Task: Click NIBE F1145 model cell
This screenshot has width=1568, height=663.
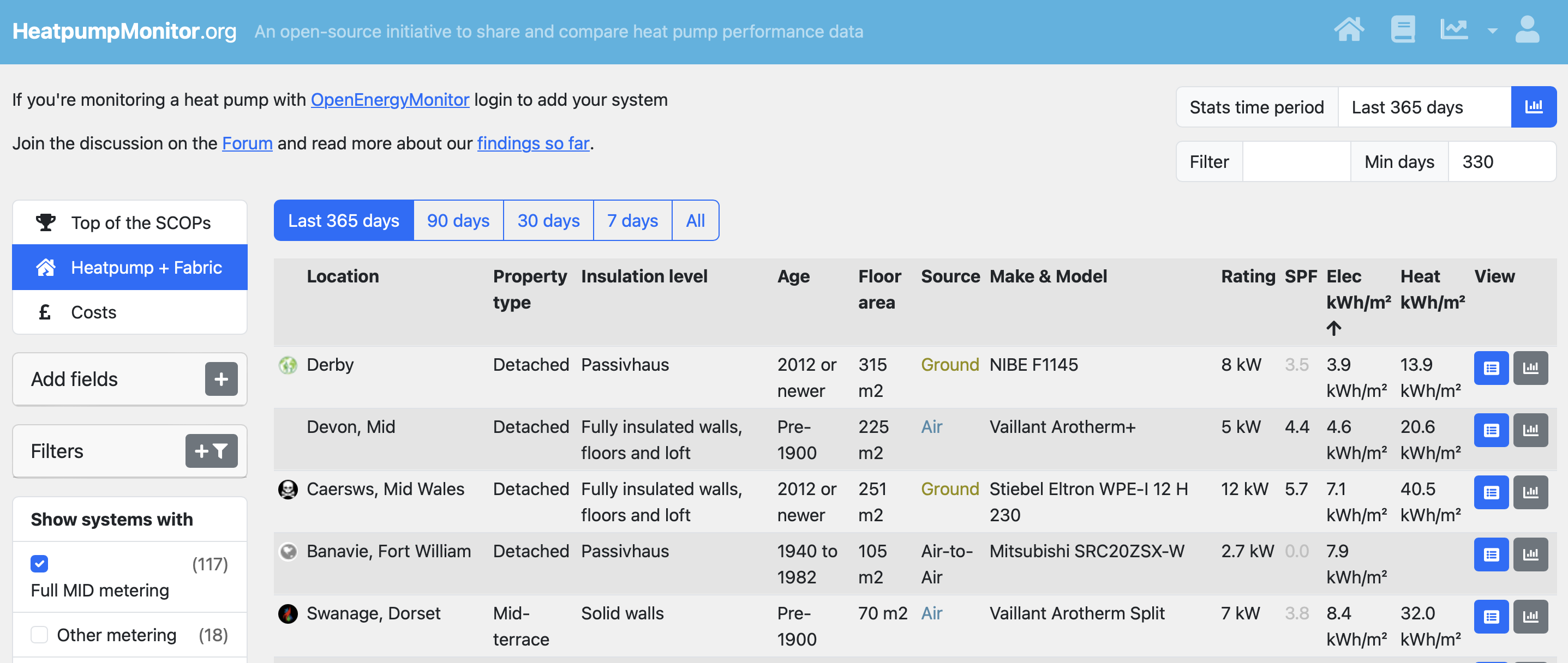Action: 1033,364
